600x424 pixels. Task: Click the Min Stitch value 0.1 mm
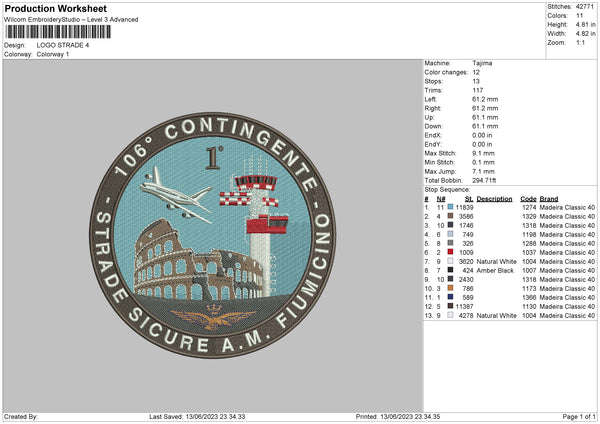click(483, 162)
